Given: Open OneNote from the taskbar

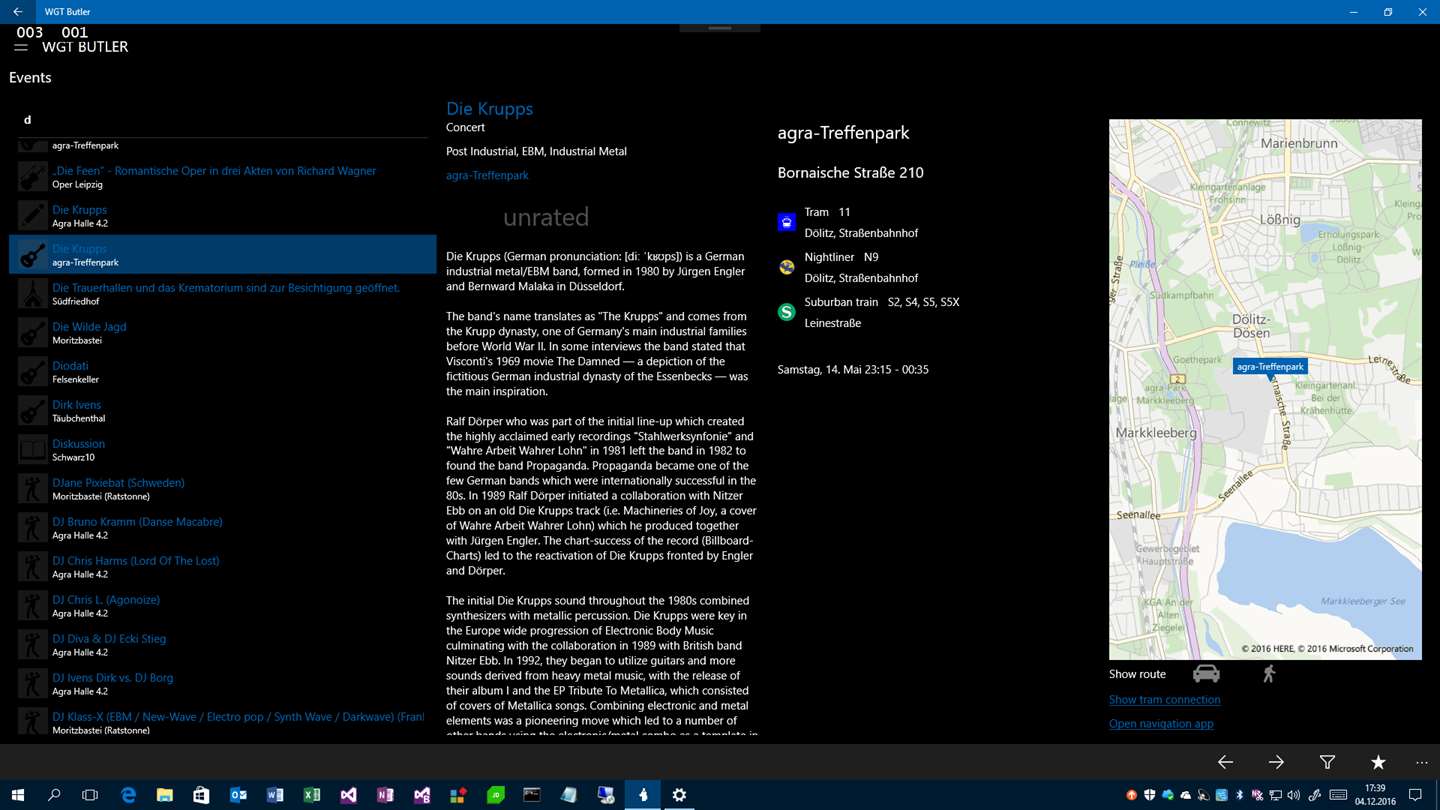Looking at the screenshot, I should [385, 795].
